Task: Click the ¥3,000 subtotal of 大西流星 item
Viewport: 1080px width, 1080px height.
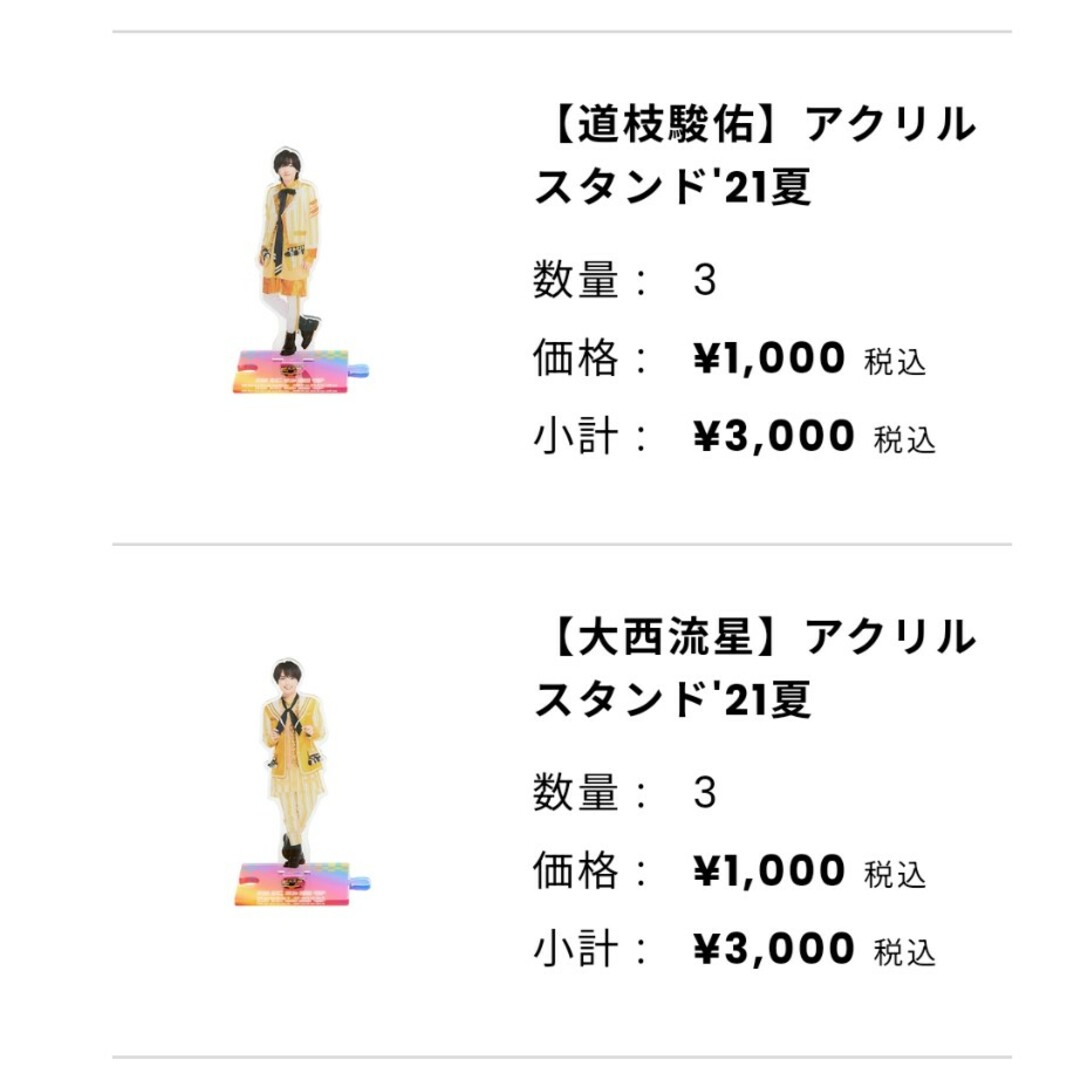Action: 773,949
